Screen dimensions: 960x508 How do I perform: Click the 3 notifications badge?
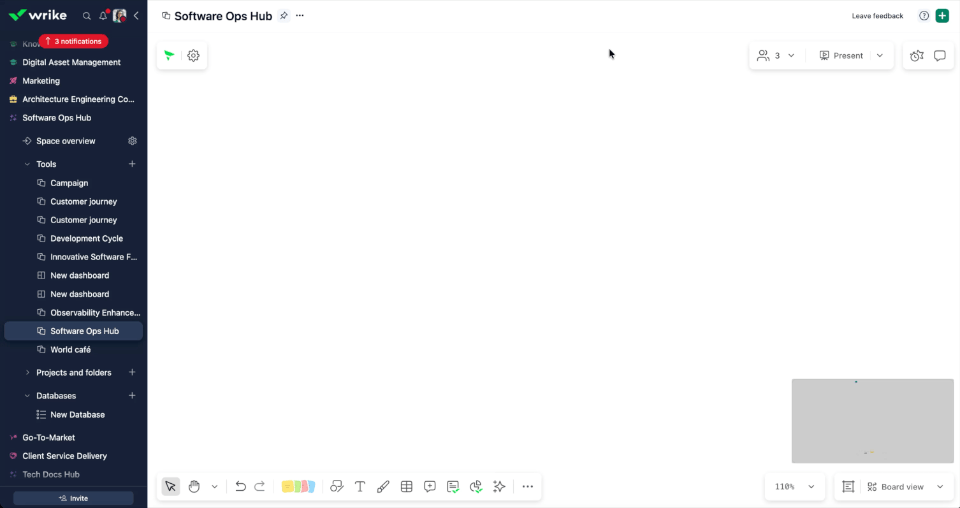pyautogui.click(x=73, y=41)
